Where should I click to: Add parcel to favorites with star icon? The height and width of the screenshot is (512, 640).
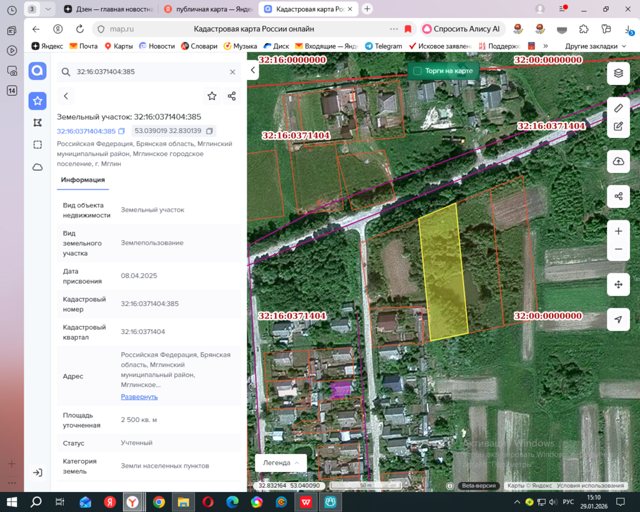click(x=212, y=96)
